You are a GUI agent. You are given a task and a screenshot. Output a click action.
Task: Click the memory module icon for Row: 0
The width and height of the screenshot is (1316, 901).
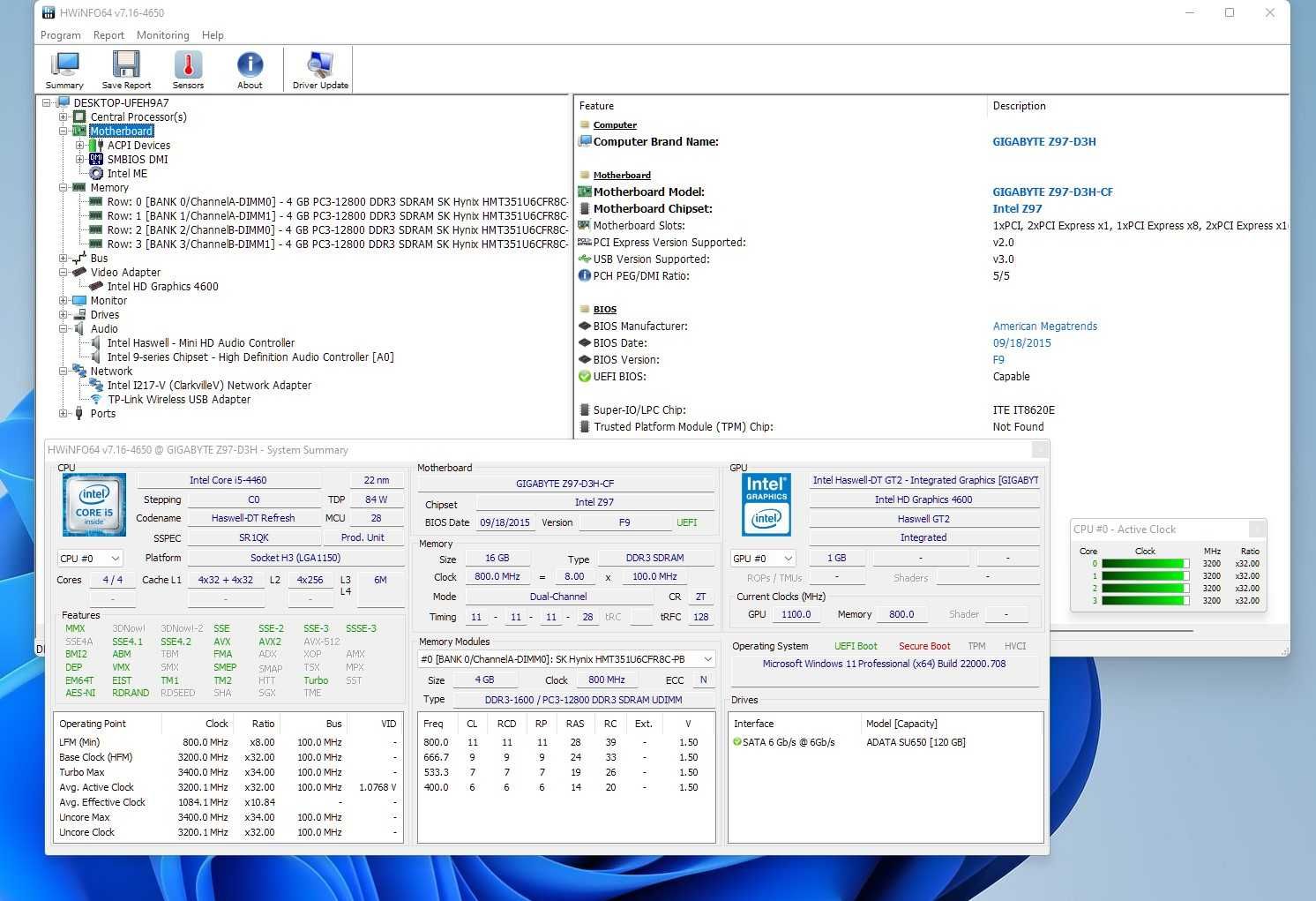pyautogui.click(x=96, y=202)
